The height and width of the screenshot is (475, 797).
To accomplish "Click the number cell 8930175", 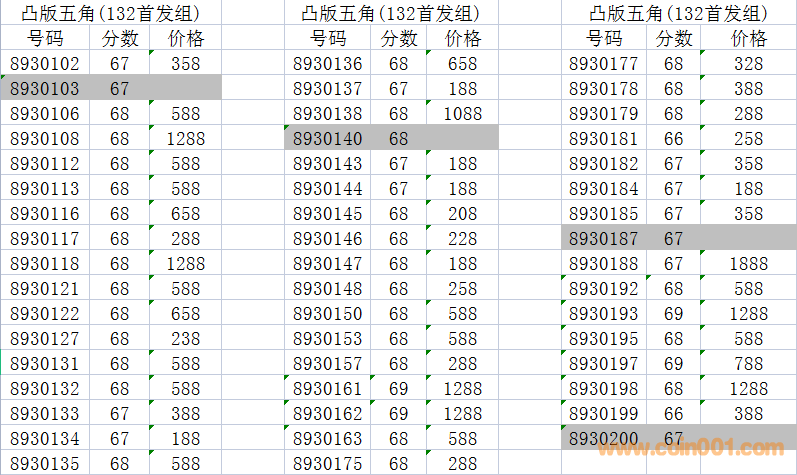I will 328,464.
